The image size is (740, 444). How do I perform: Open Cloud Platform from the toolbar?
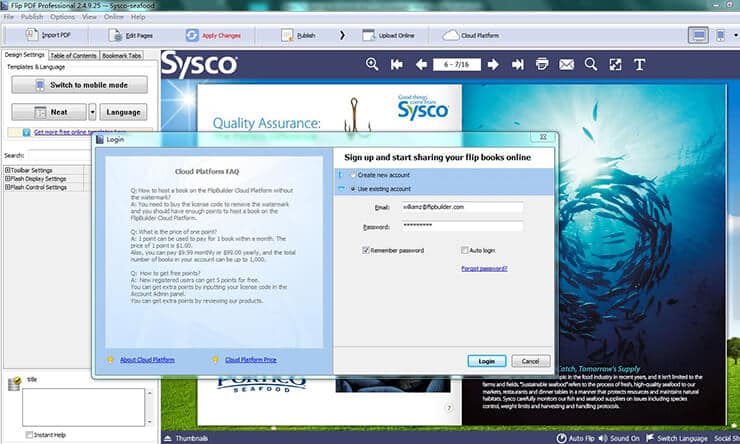point(471,35)
